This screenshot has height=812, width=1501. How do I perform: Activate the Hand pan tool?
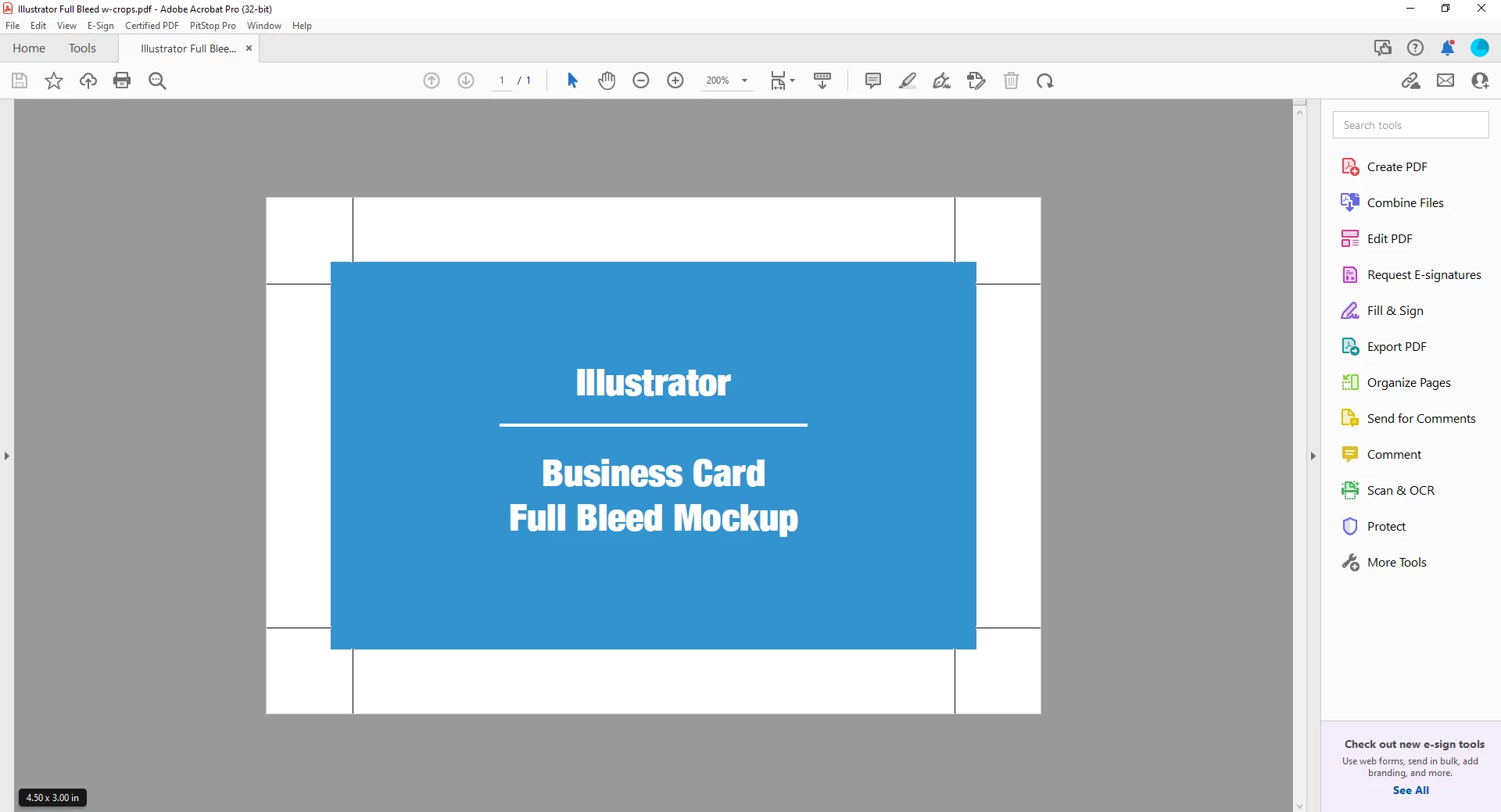point(607,80)
